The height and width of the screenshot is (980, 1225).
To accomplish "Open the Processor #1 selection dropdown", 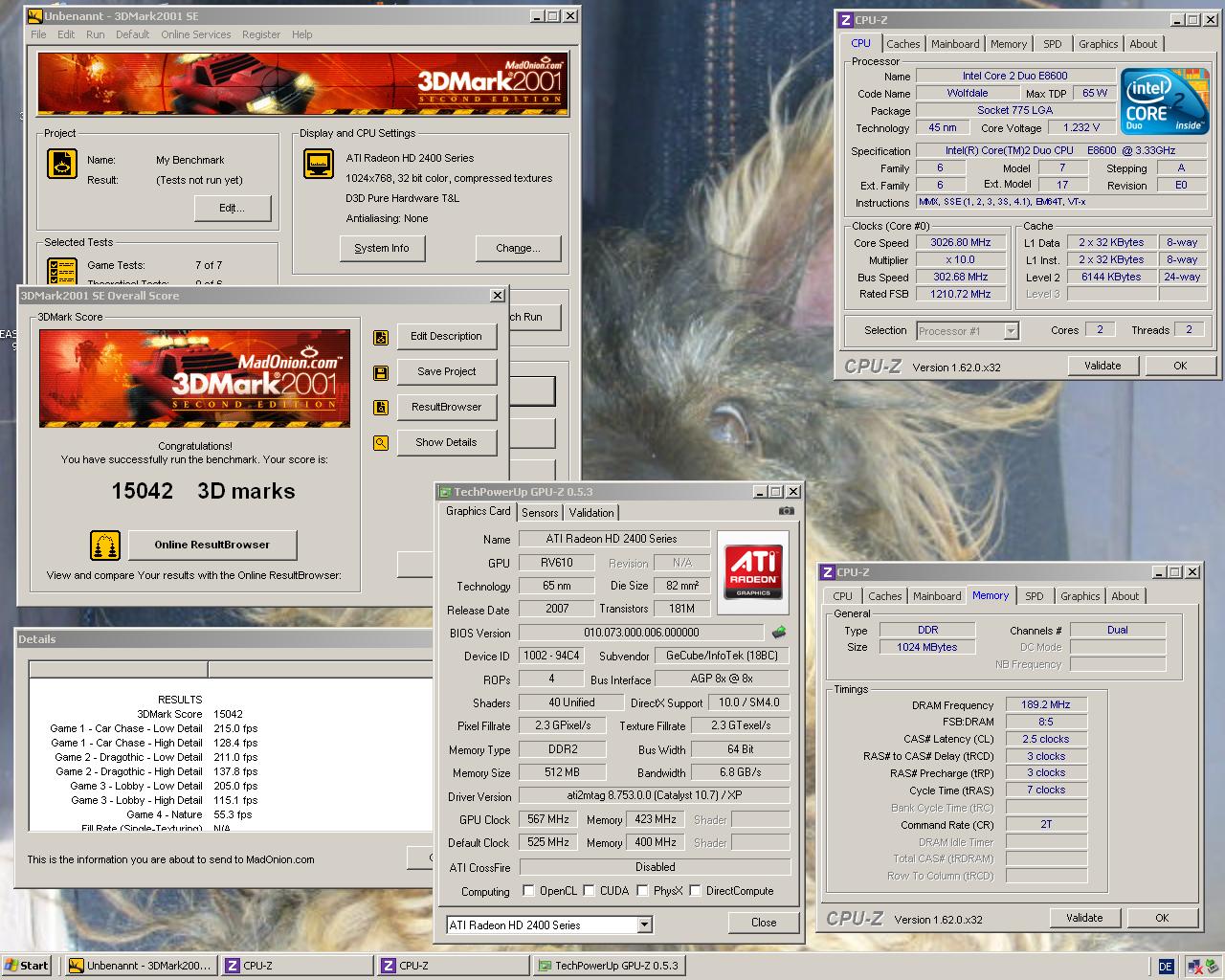I will pos(1011,331).
